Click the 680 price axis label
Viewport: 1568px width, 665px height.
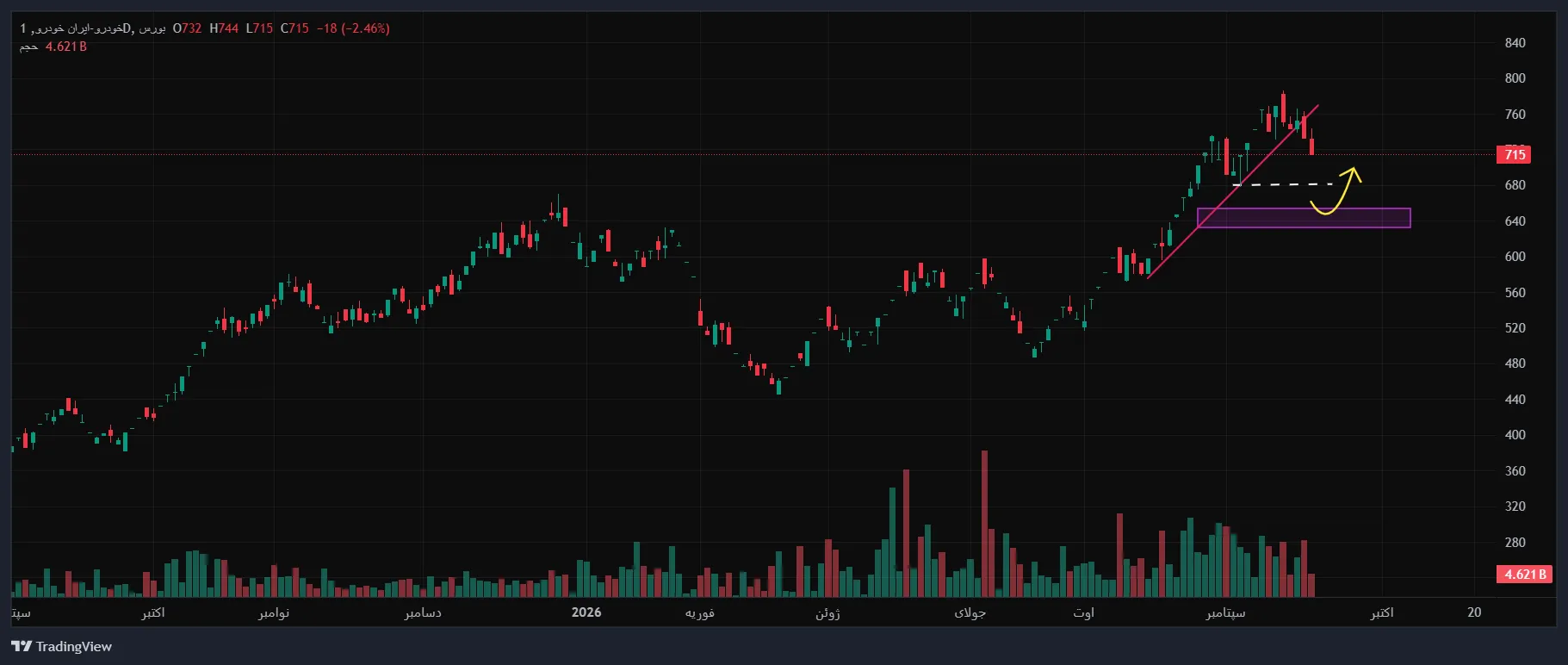pos(1515,185)
